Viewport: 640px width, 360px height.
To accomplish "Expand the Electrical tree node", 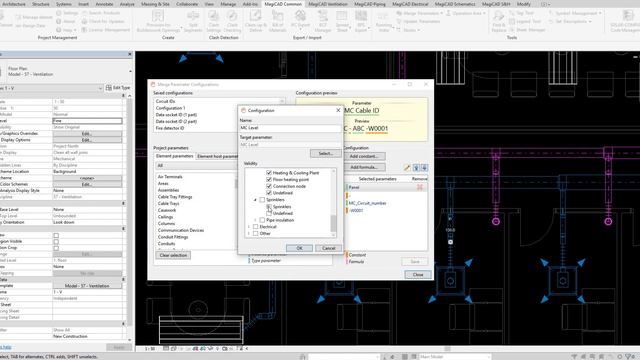I will point(249,227).
